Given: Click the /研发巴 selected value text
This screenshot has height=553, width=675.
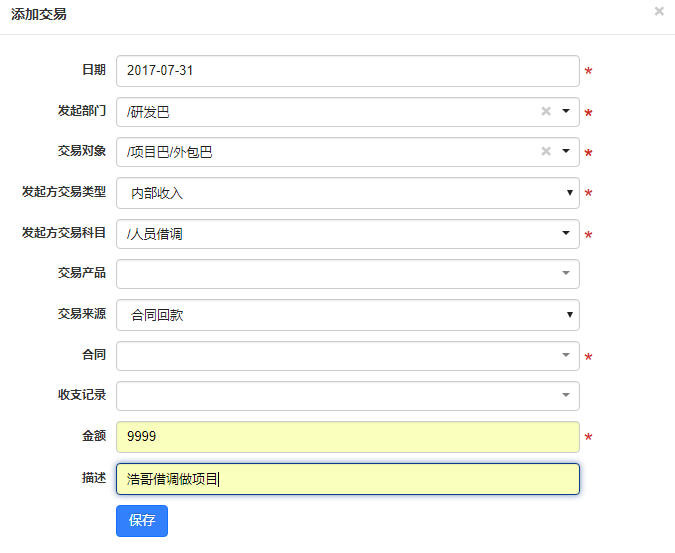Looking at the screenshot, I should tap(148, 112).
